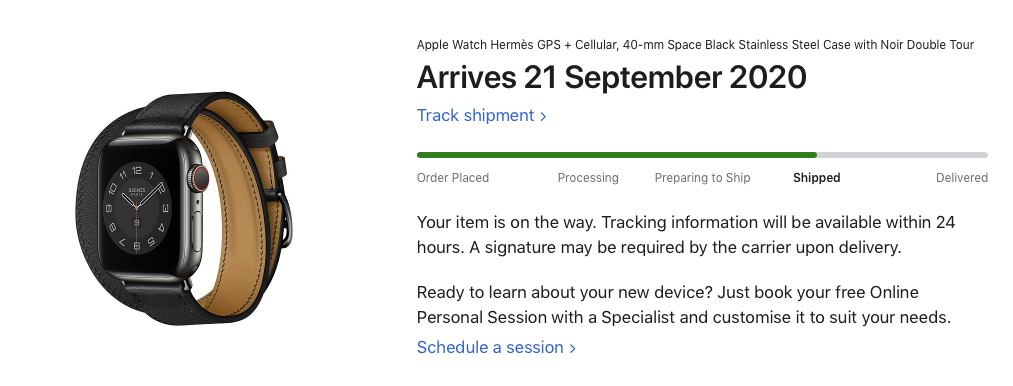Click the chevron after Track shipment
Screen dimensions: 1013x386
543,116
